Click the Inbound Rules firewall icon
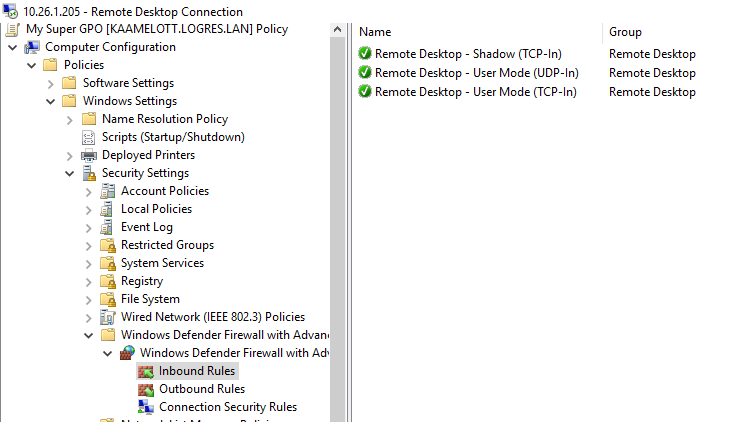Image resolution: width=732 pixels, height=422 pixels. (146, 371)
